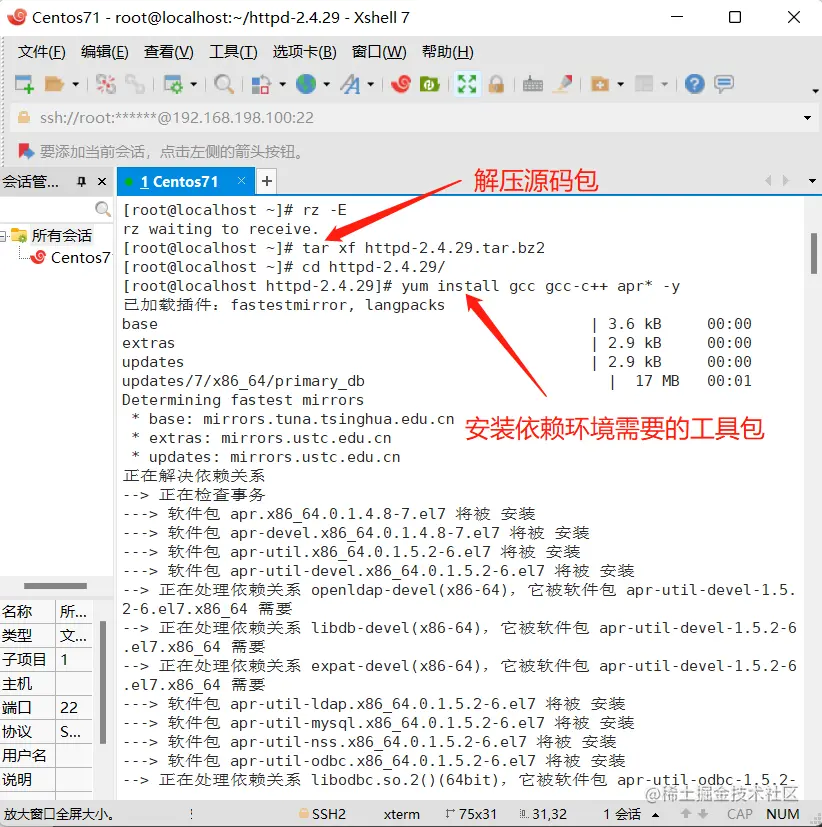The height and width of the screenshot is (827, 822).
Task: Click the keyboard mapping toolbar icon
Action: pyautogui.click(x=533, y=84)
